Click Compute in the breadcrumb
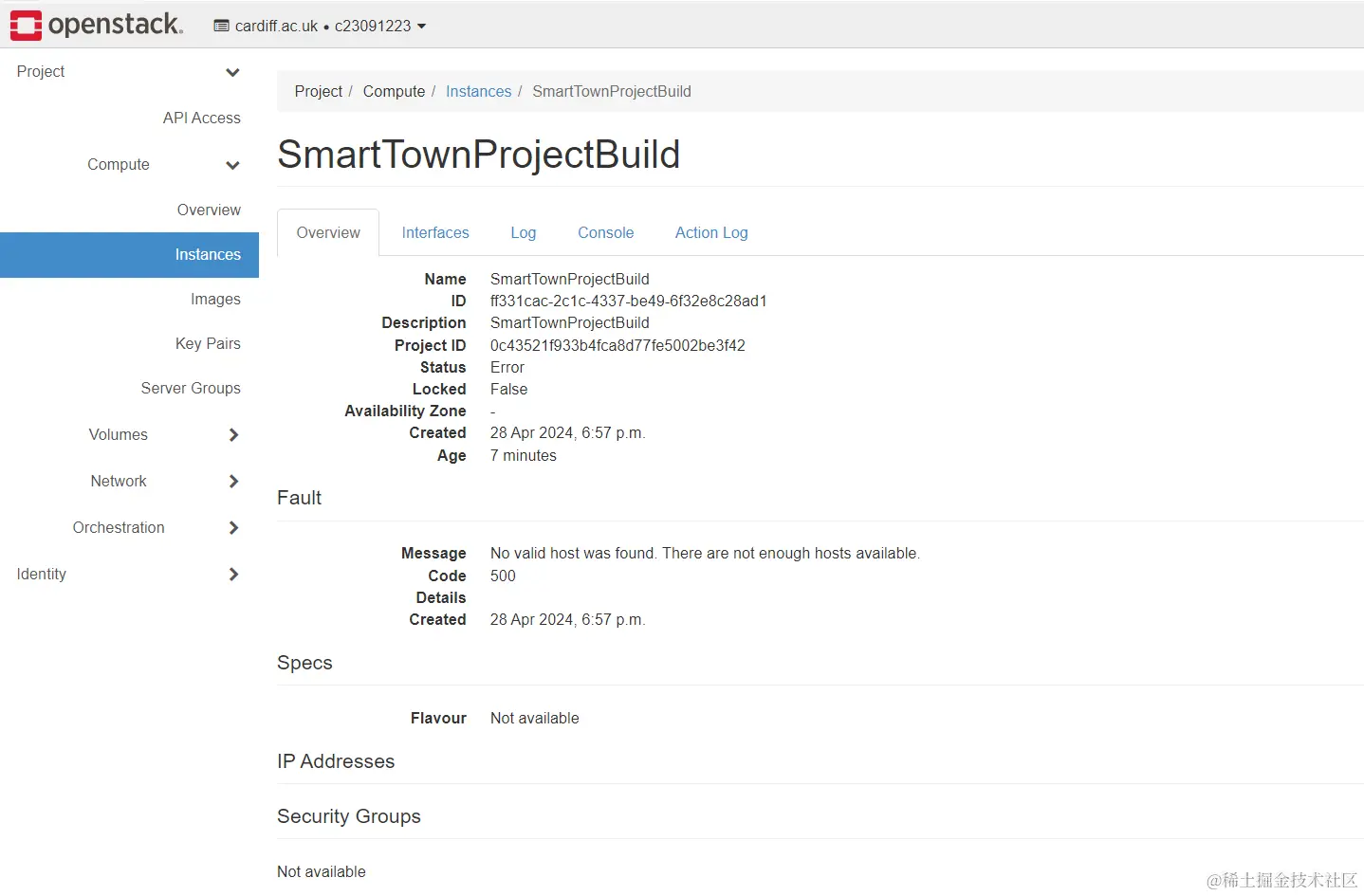Image resolution: width=1364 pixels, height=896 pixels. (x=394, y=91)
